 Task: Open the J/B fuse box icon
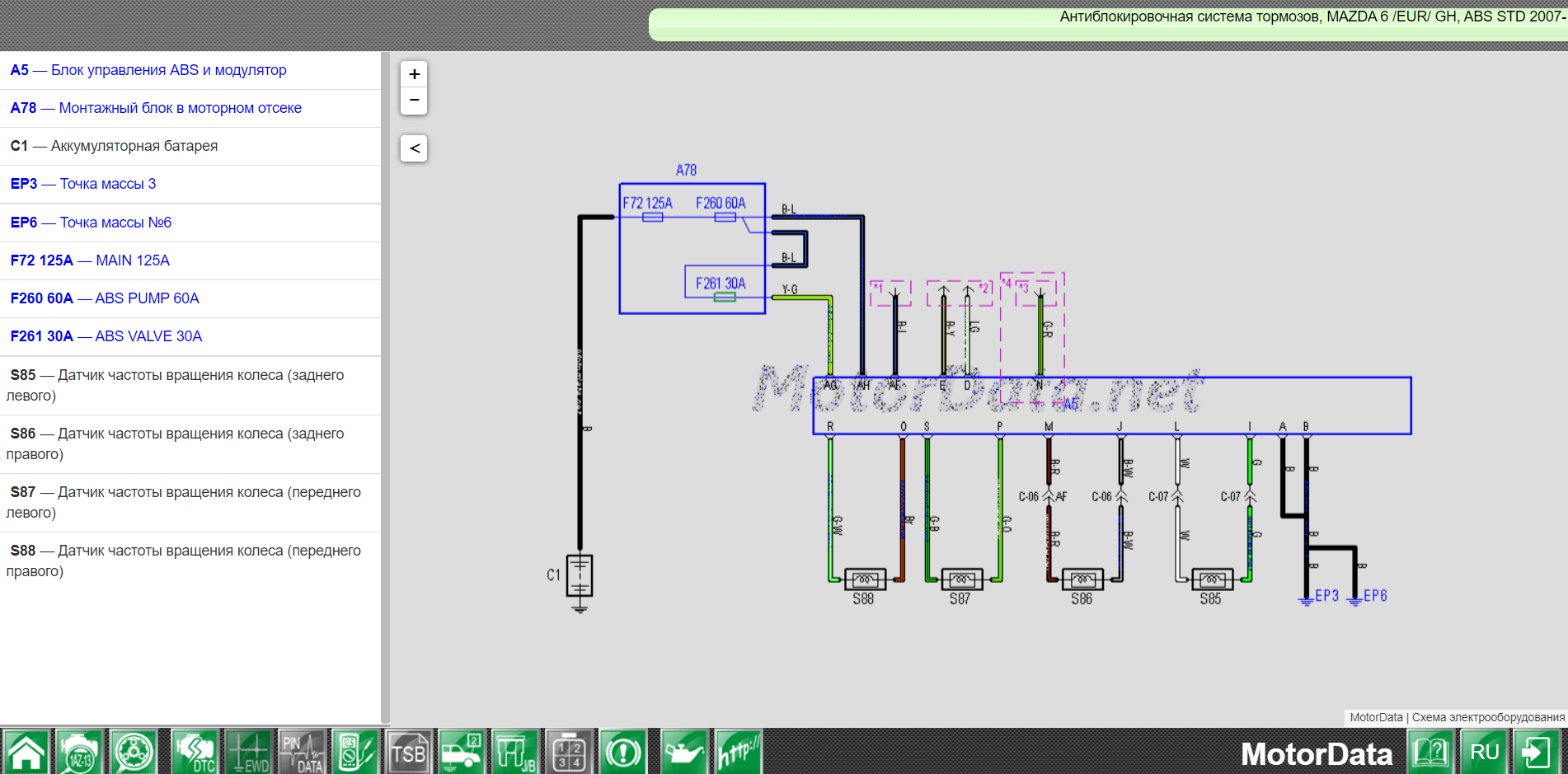515,752
